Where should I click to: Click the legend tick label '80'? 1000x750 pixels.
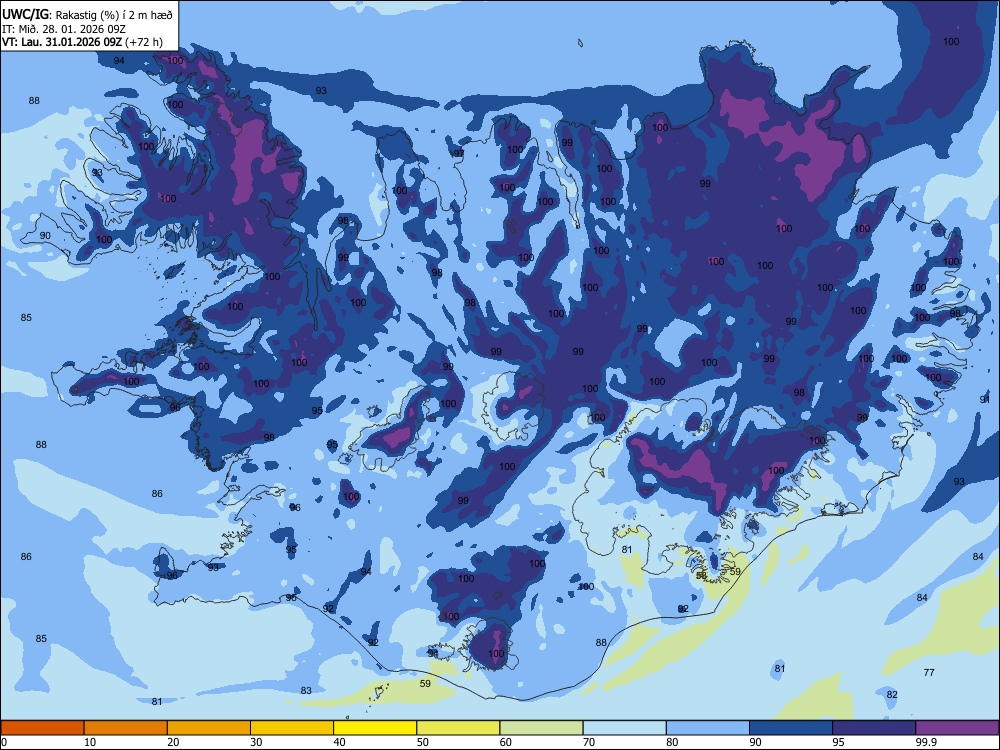[x=672, y=742]
